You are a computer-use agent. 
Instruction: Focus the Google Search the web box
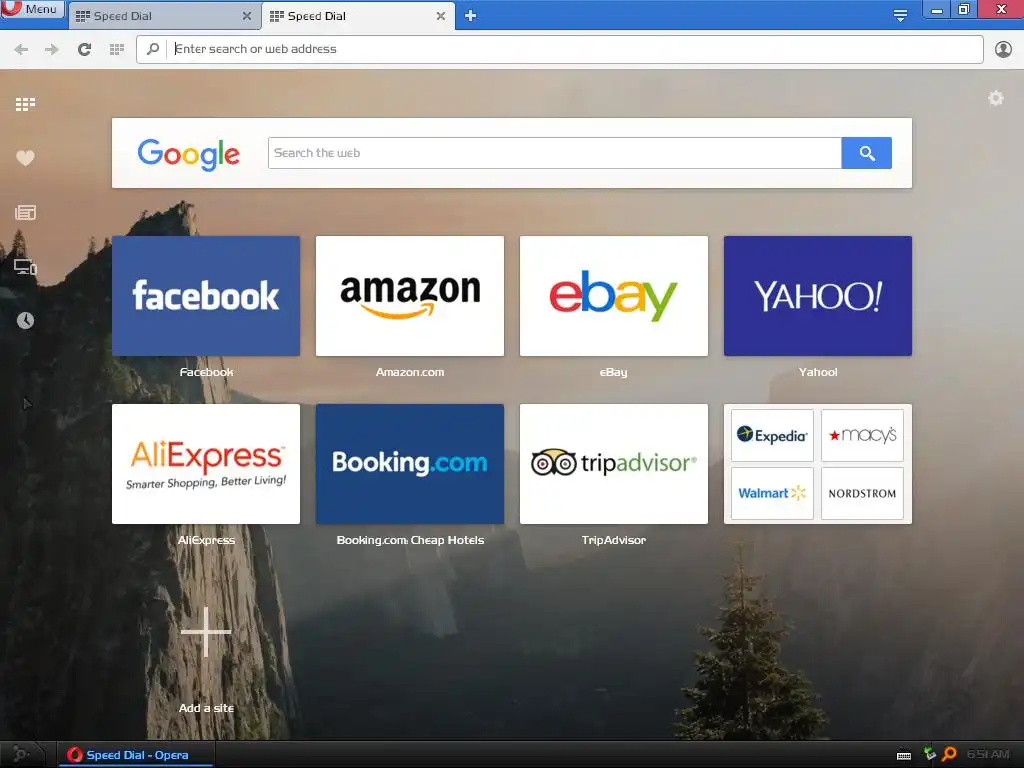[x=554, y=153]
